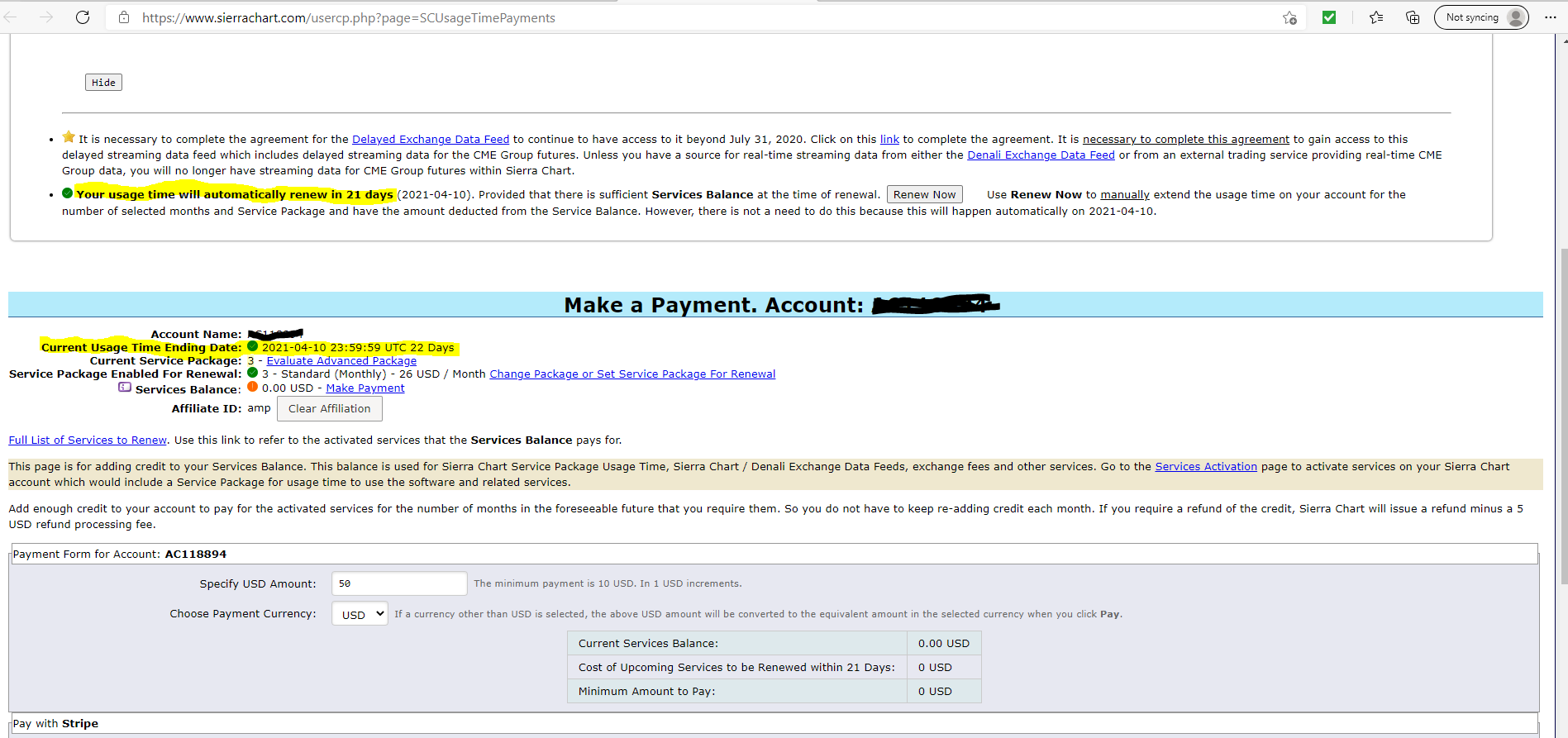Click the Hide button
The width and height of the screenshot is (1568, 738).
point(103,83)
